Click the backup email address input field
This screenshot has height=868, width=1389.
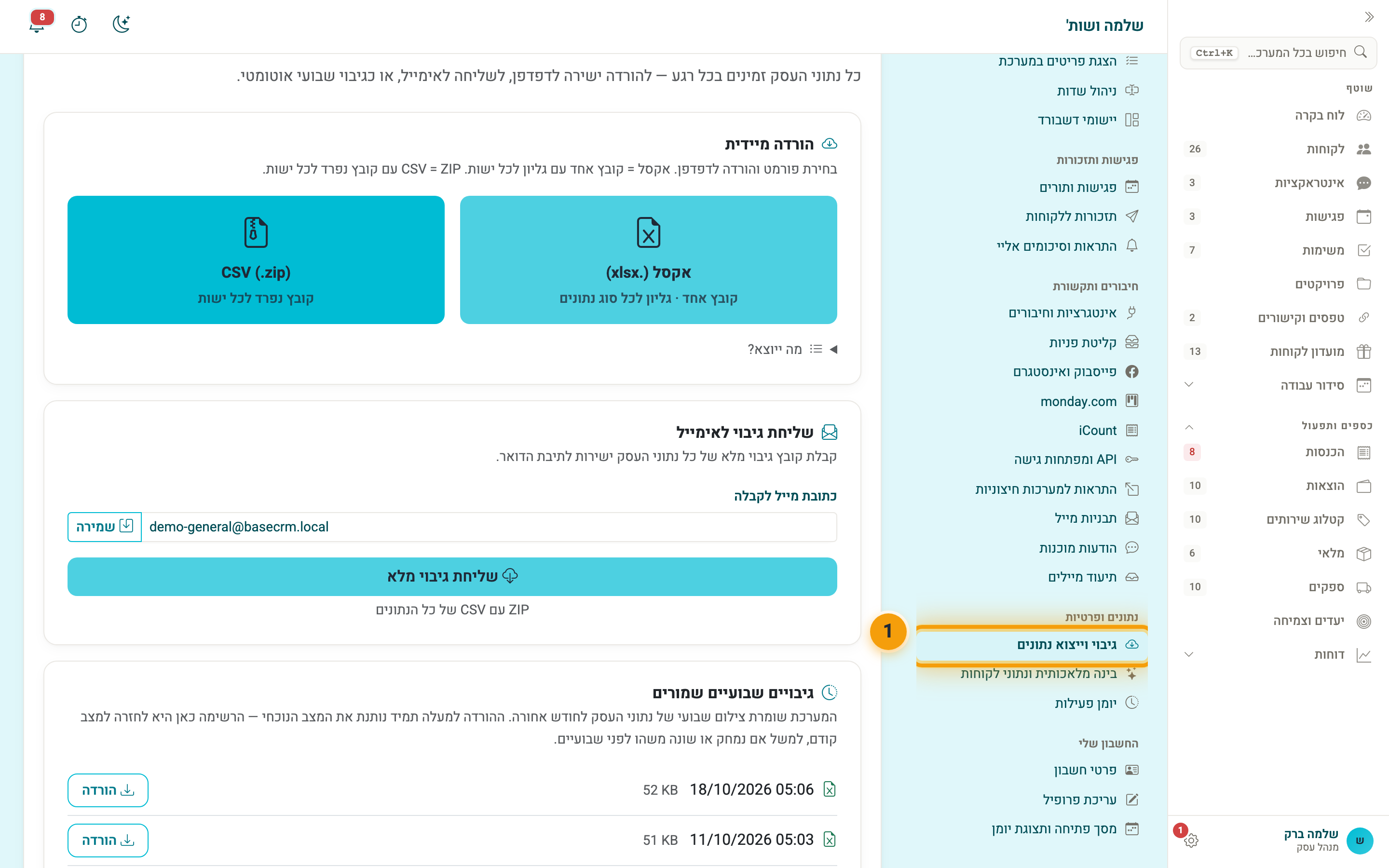coord(489,527)
